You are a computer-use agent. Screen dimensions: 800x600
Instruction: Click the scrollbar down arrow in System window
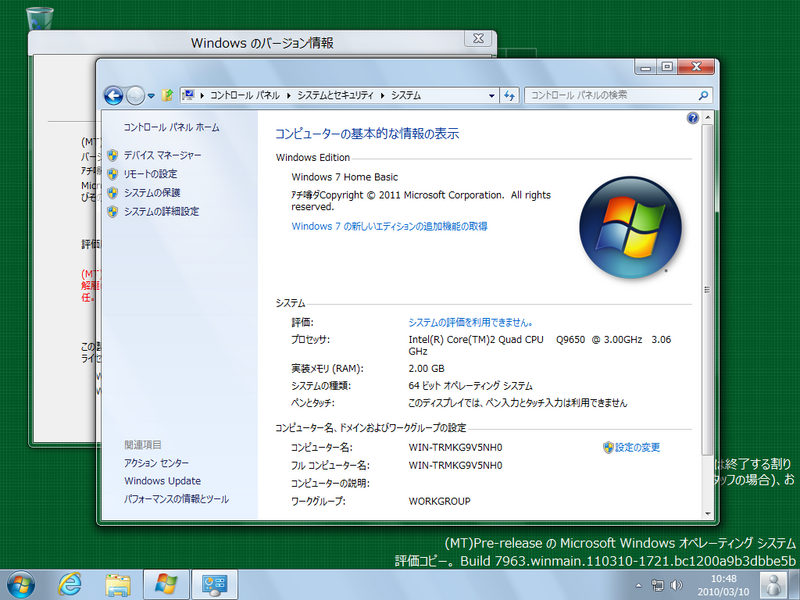click(x=708, y=513)
